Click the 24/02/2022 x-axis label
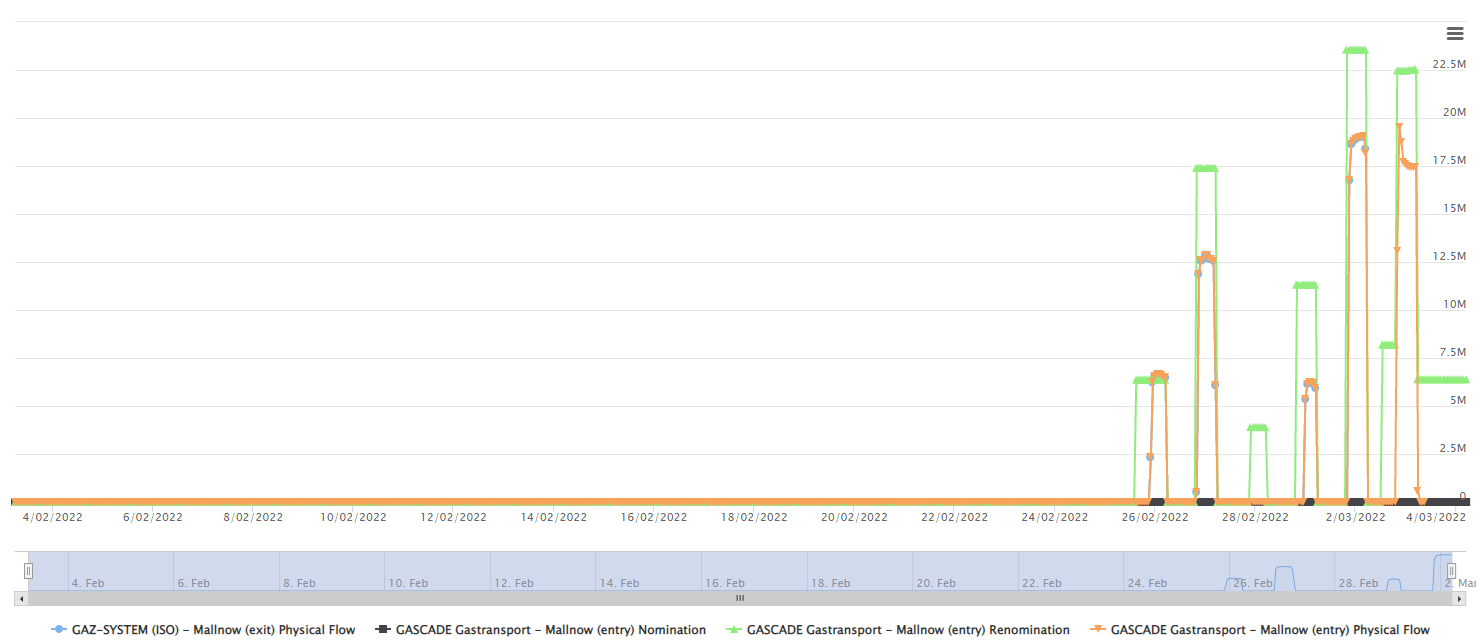Image resolution: width=1479 pixels, height=643 pixels. pos(1055,517)
